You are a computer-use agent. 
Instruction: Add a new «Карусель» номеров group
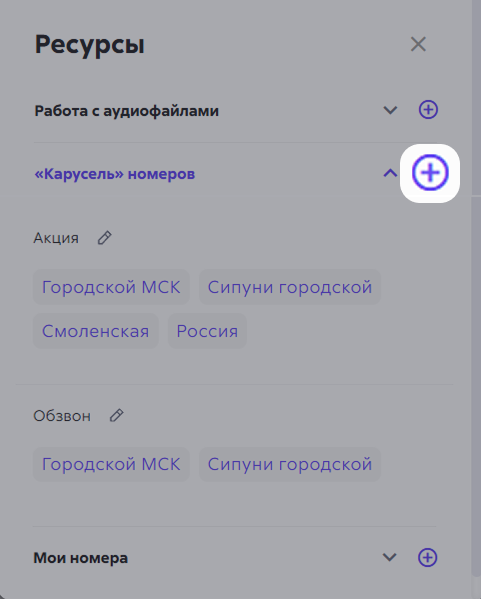[430, 173]
